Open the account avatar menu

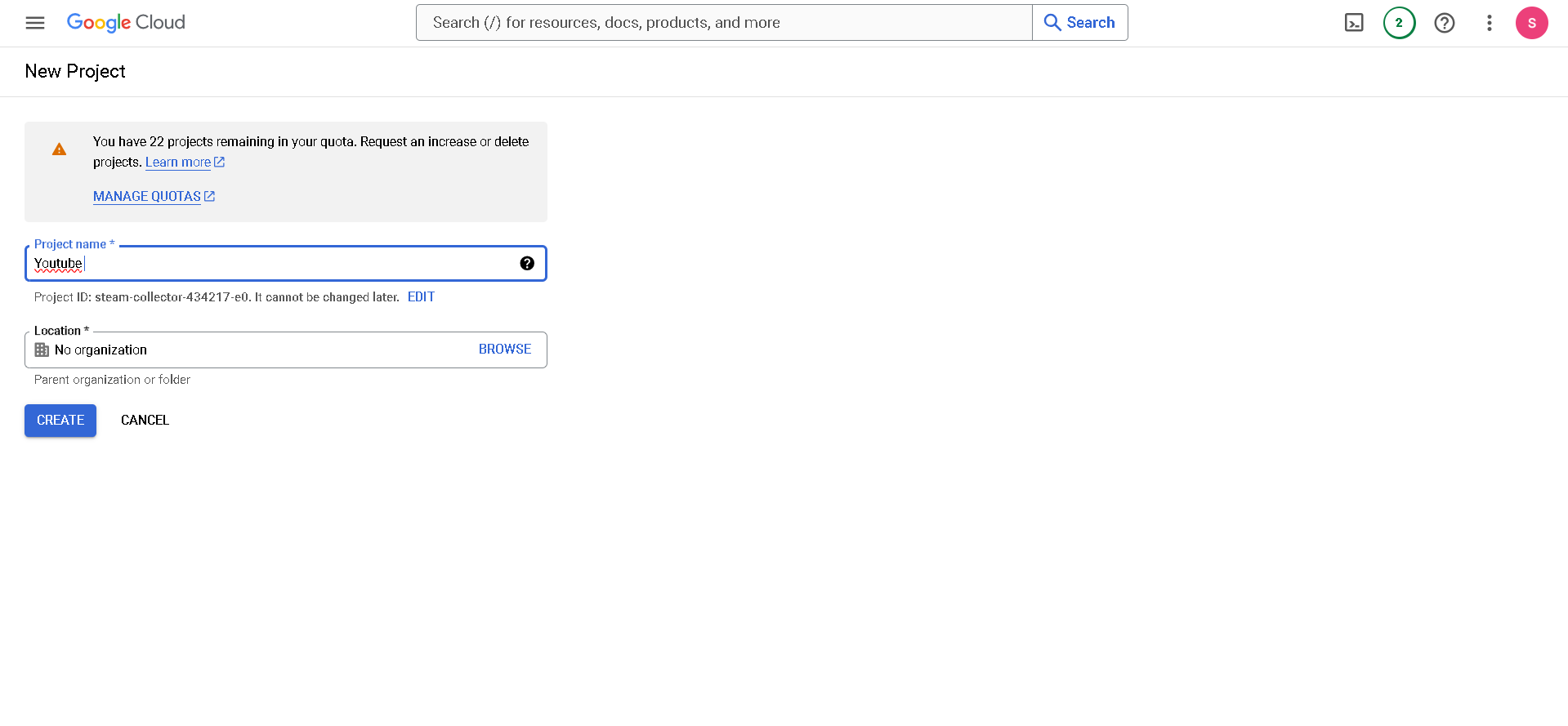(1531, 23)
